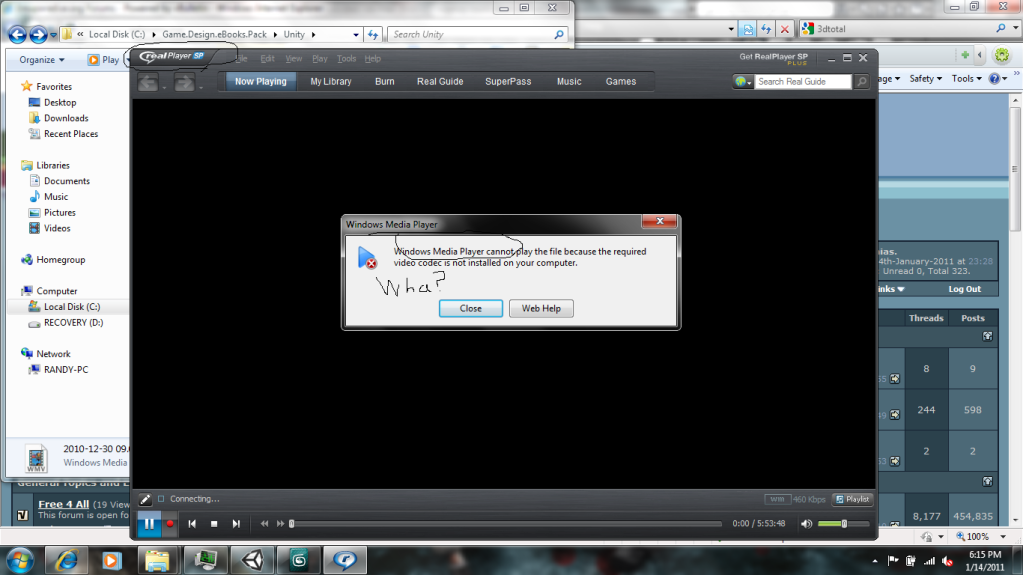This screenshot has width=1023, height=575.
Task: Mute the RealPlayer volume speaker icon
Action: click(807, 523)
